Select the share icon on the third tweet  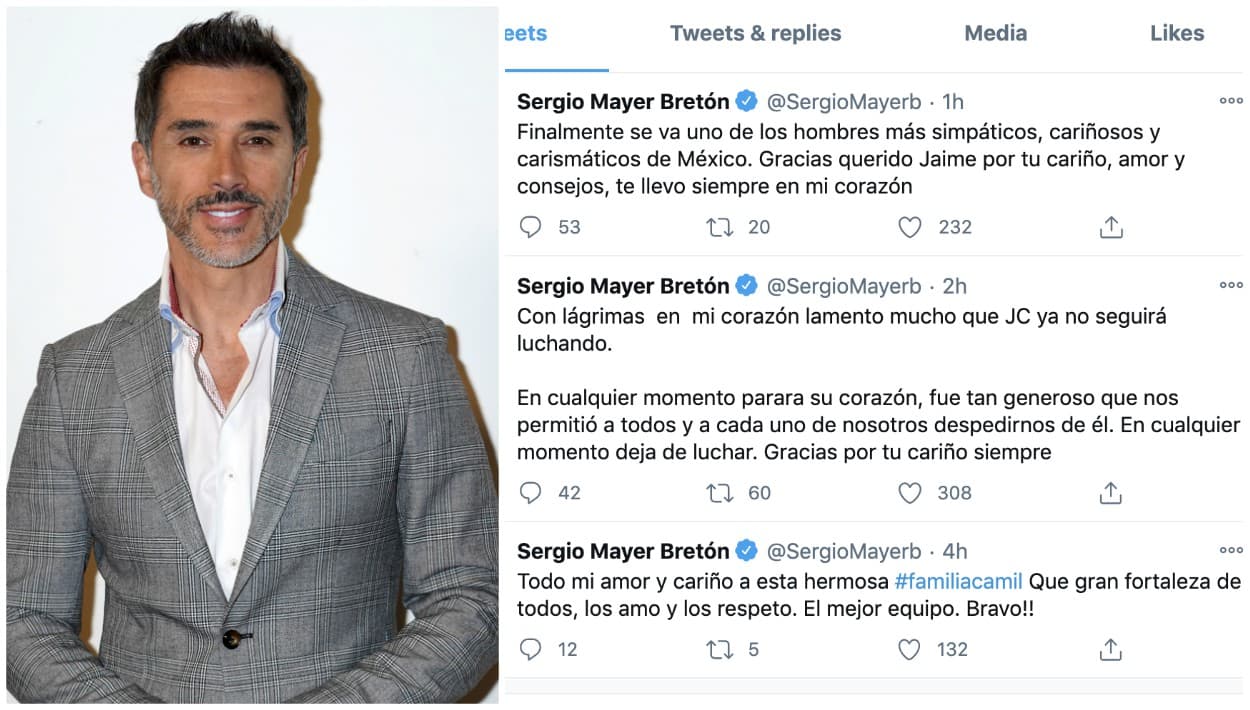coord(1110,649)
